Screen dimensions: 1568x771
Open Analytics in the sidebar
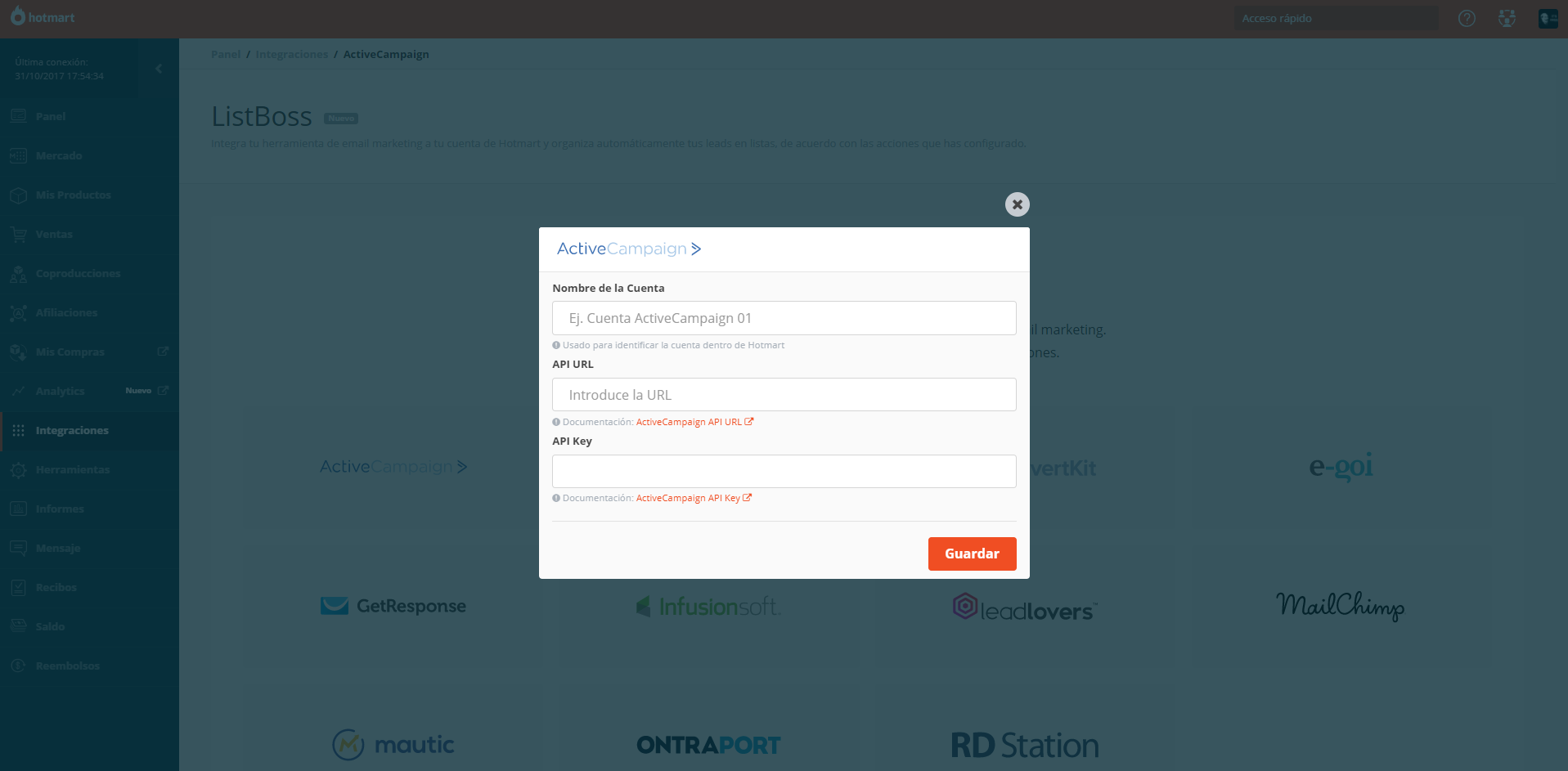point(89,391)
